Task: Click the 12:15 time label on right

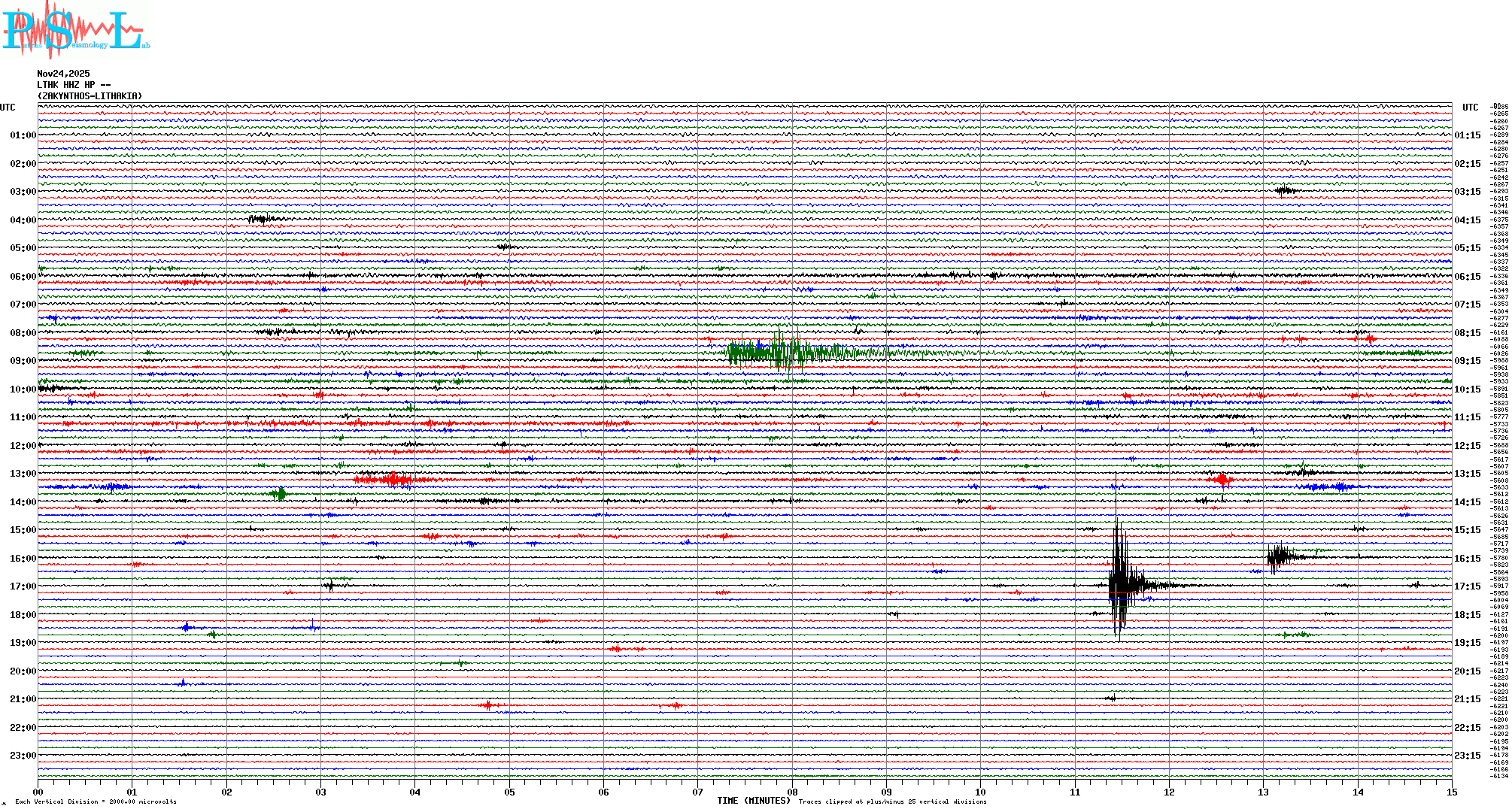Action: pos(1468,446)
